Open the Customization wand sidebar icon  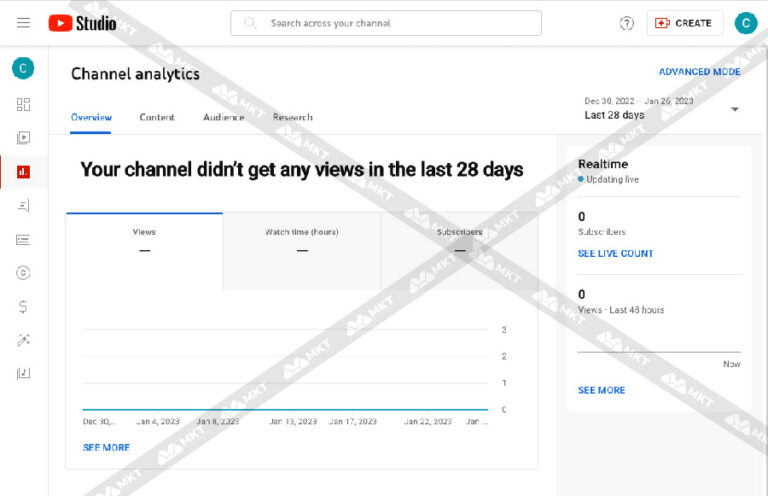tap(23, 340)
